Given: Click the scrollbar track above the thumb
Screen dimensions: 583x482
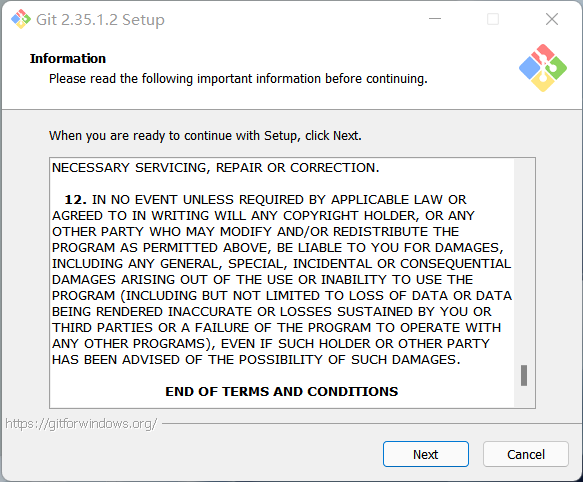Looking at the screenshot, I should [x=524, y=262].
